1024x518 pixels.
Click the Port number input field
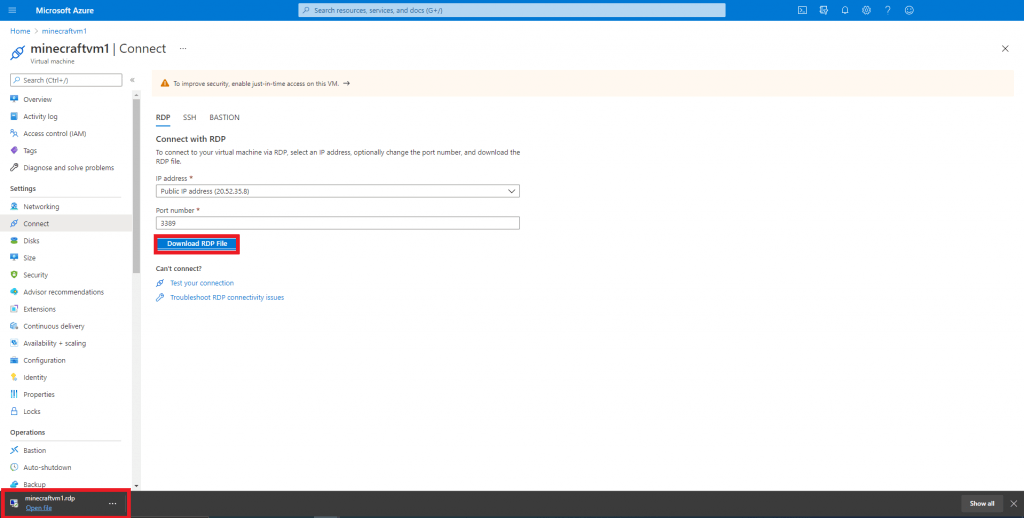click(x=338, y=223)
